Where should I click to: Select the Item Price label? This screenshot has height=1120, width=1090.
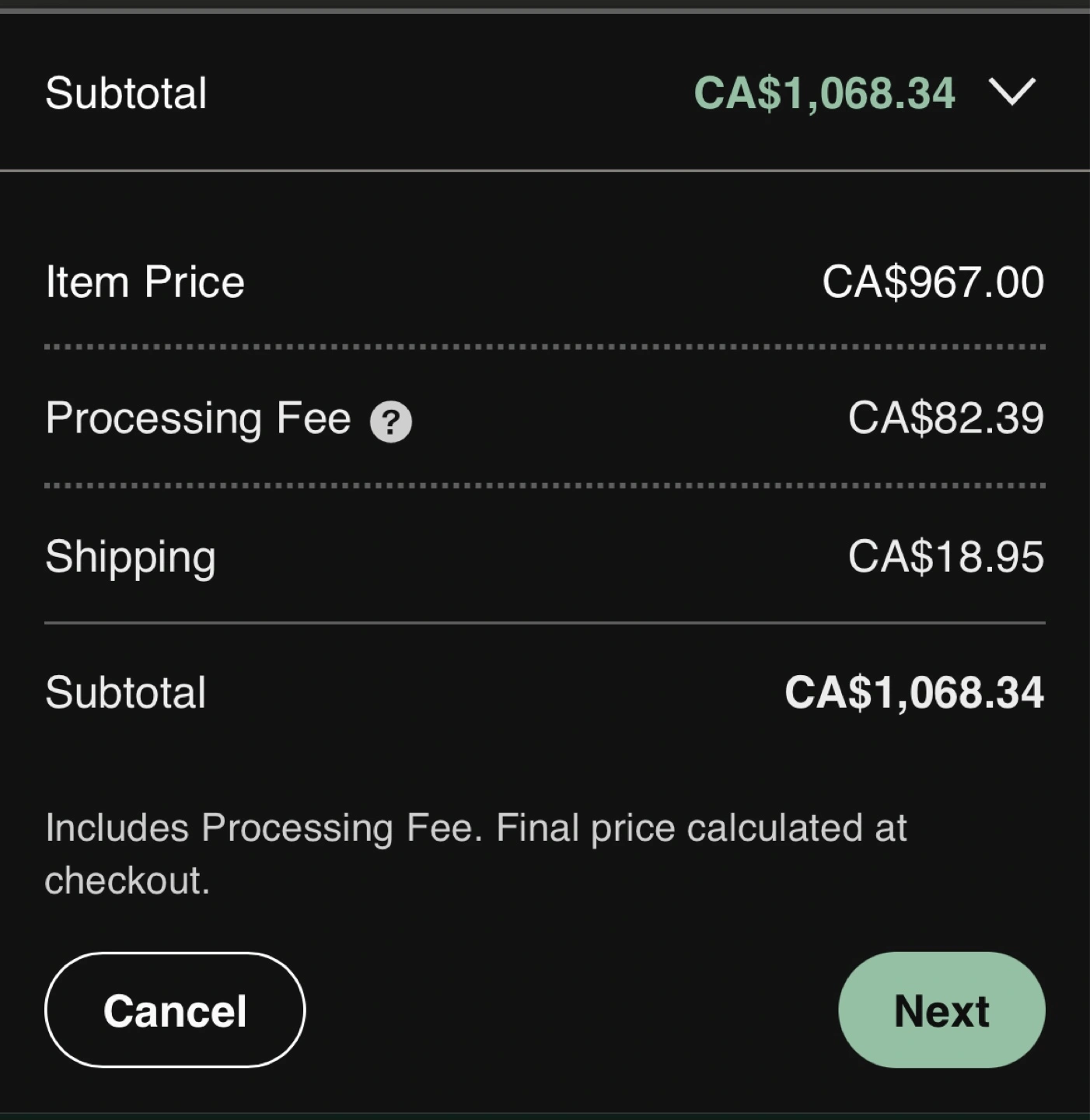[145, 282]
